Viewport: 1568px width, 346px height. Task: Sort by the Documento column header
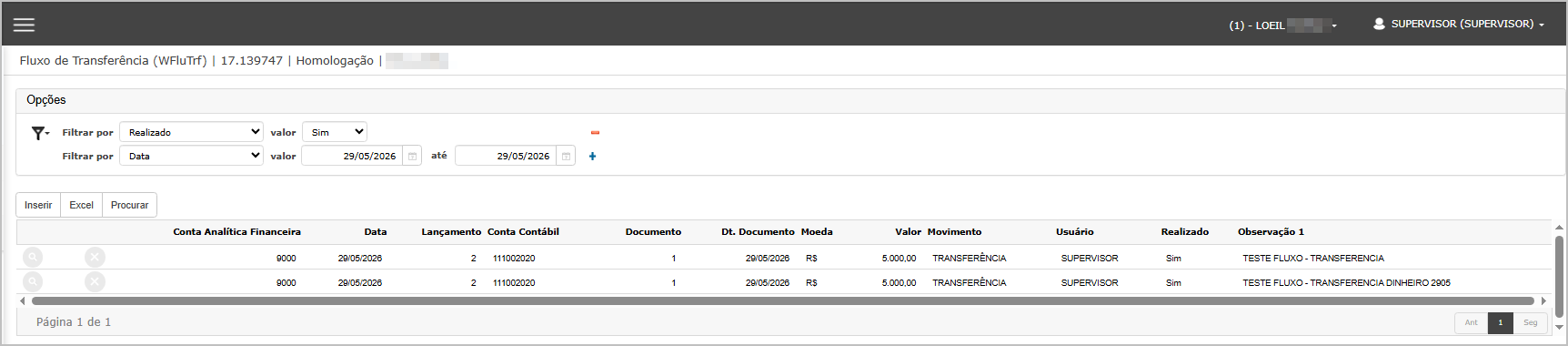[653, 232]
